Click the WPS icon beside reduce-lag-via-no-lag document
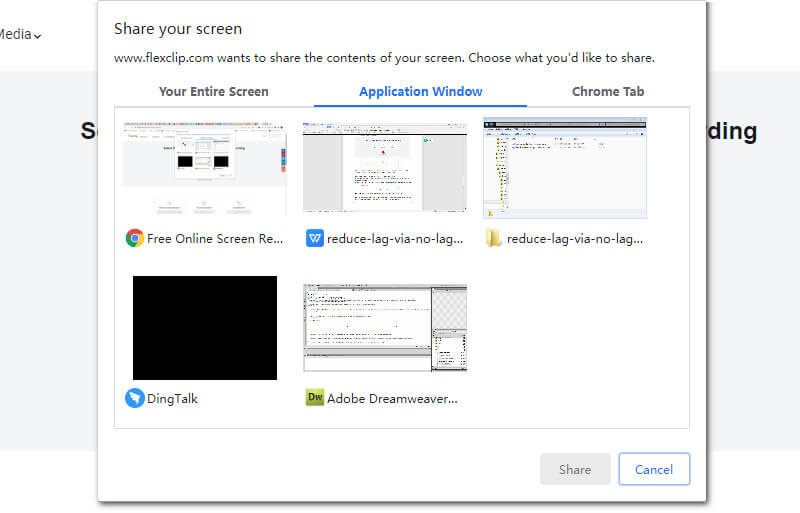Screen dimensions: 800x513 click(314, 238)
